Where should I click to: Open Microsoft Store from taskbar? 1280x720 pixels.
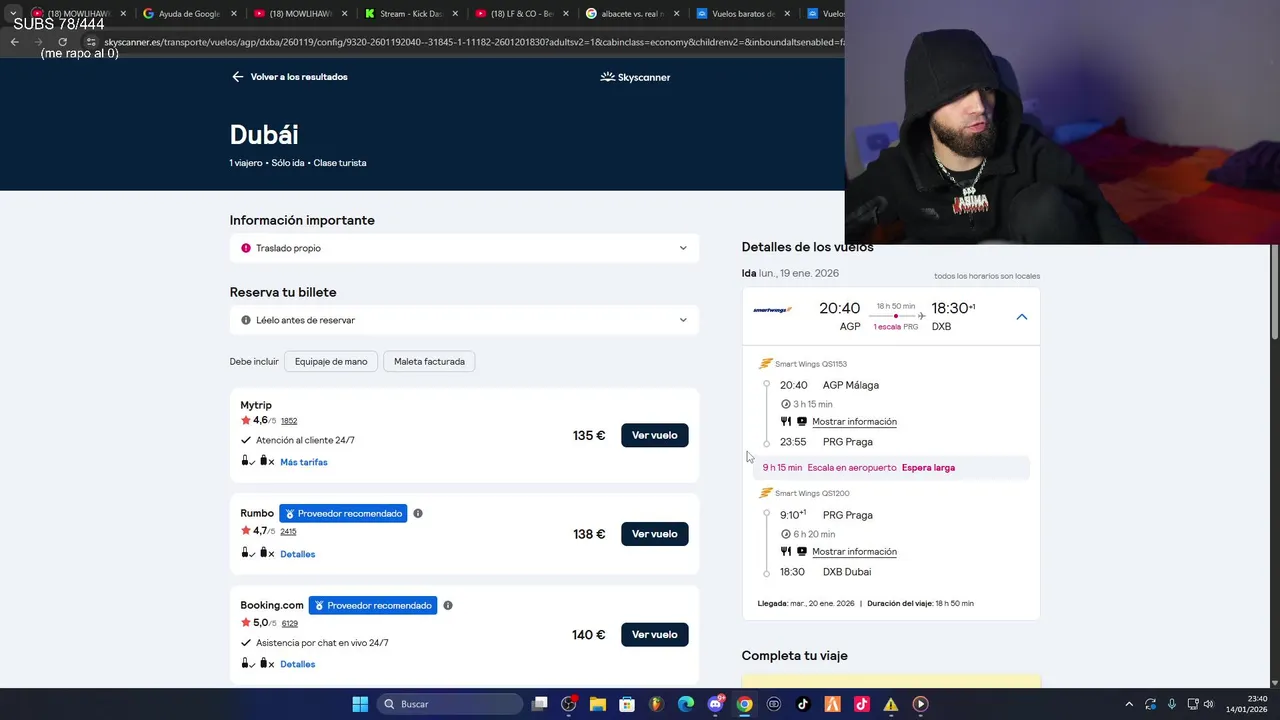627,704
